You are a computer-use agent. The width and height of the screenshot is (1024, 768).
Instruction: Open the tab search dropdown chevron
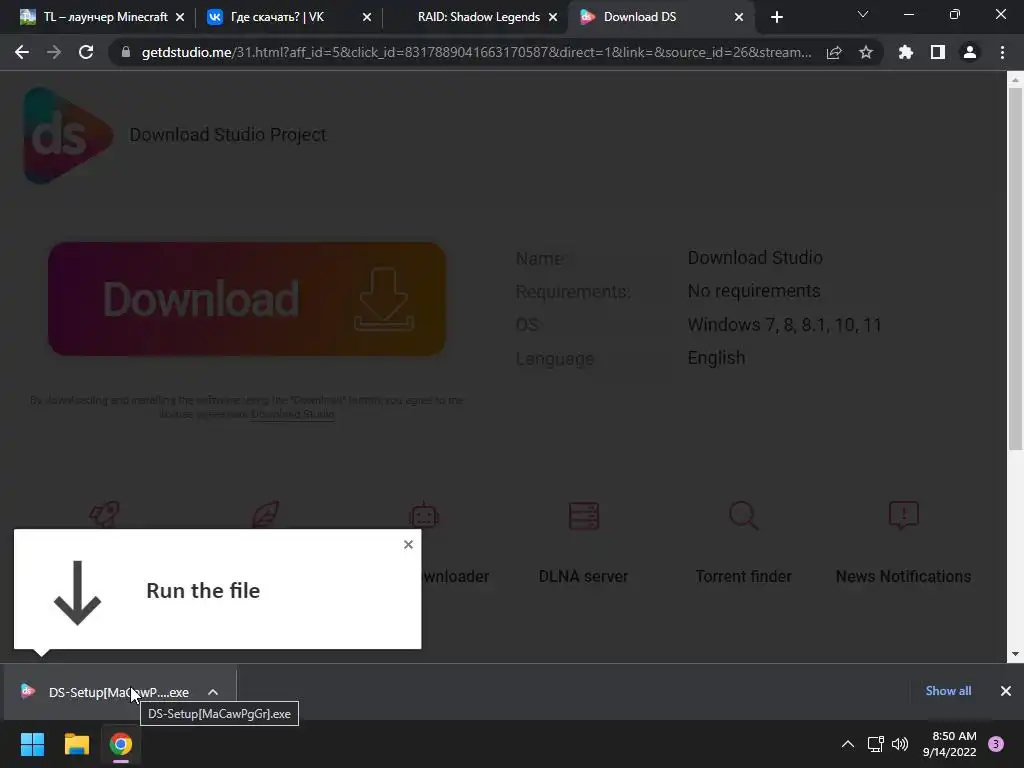click(x=863, y=14)
